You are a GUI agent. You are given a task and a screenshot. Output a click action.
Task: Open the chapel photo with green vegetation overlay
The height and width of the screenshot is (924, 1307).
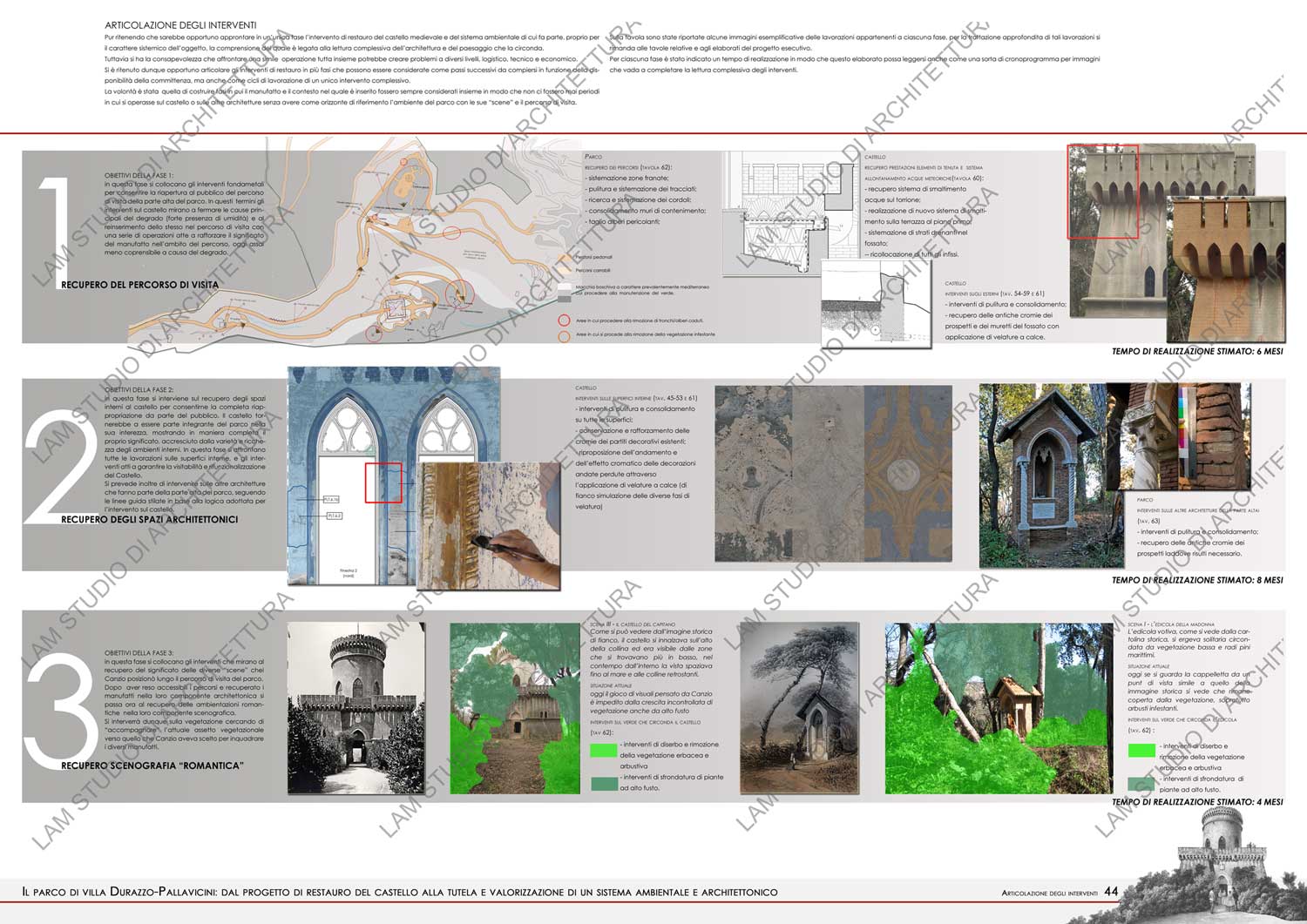point(999,708)
